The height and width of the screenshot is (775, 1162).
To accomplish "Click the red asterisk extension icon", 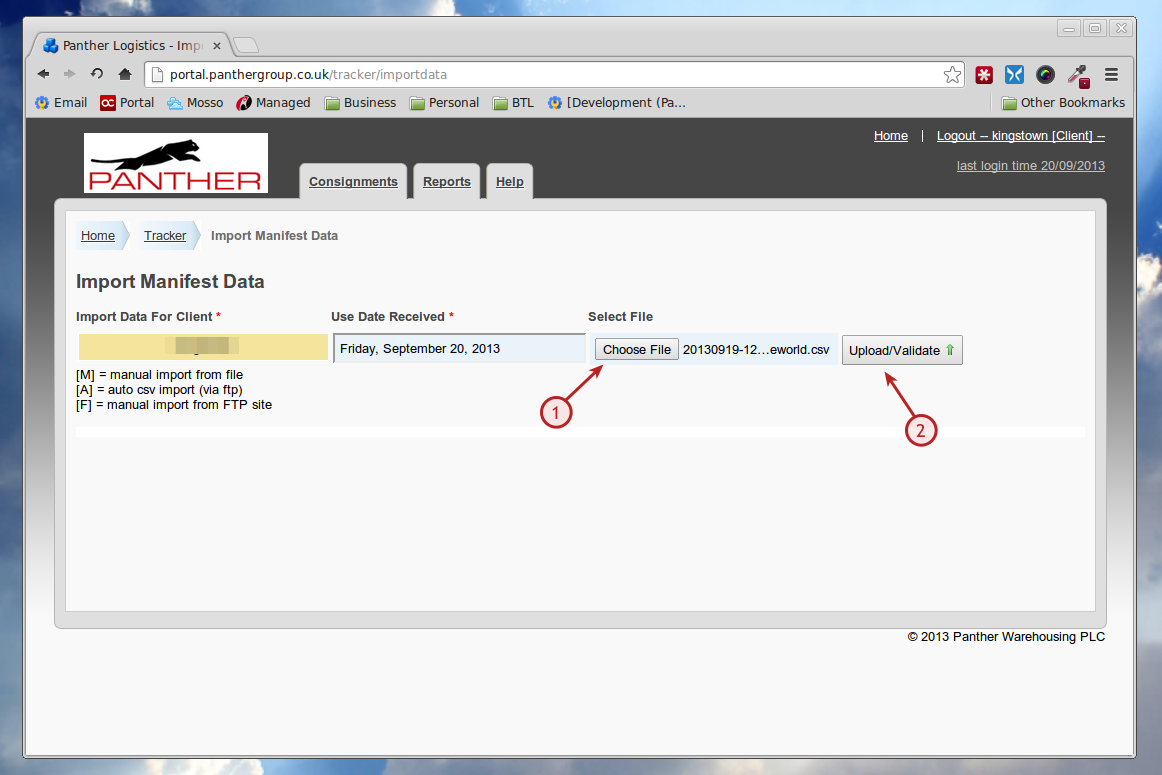I will (984, 74).
